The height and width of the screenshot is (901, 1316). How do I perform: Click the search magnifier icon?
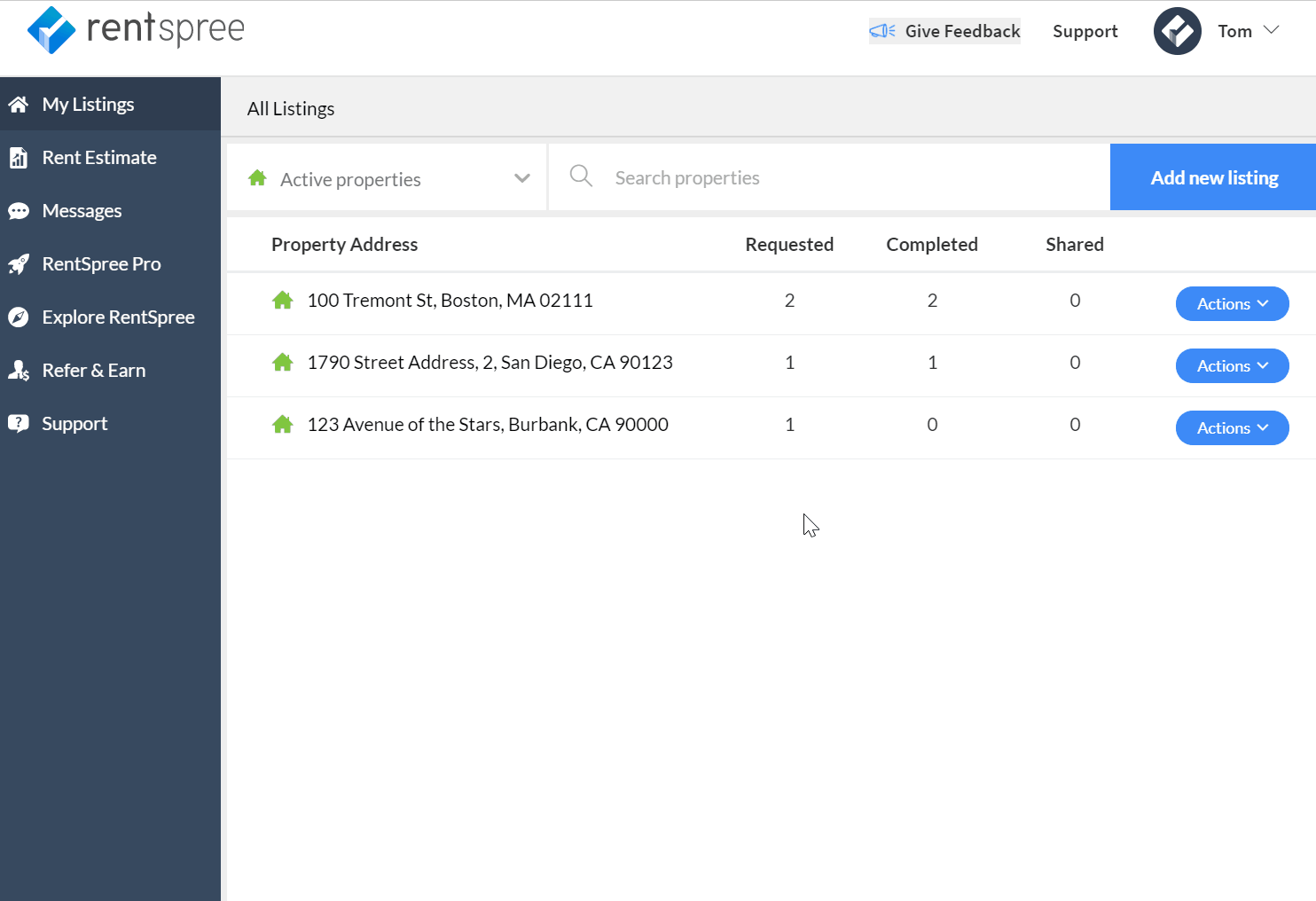pyautogui.click(x=581, y=176)
